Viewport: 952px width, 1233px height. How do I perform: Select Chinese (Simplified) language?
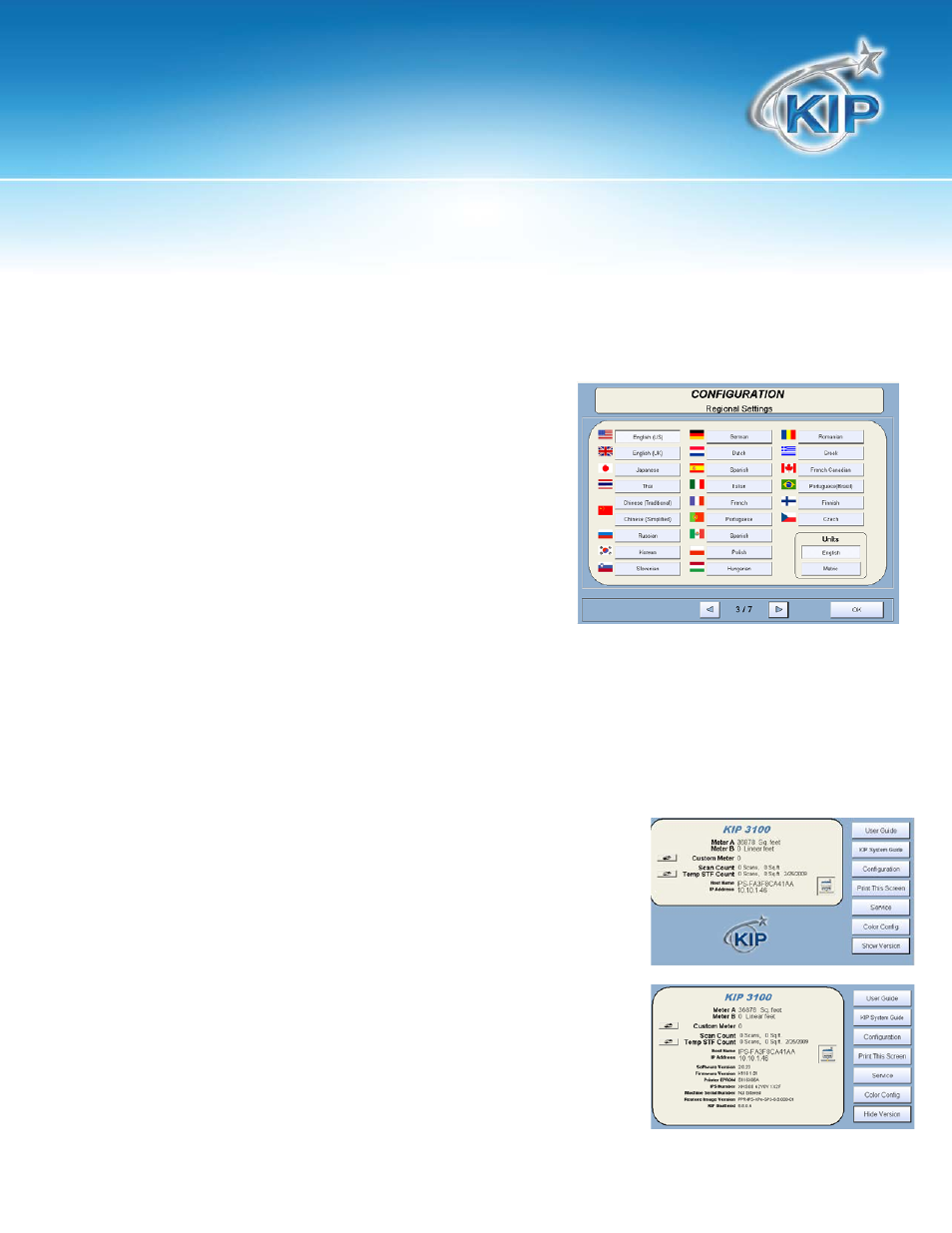click(x=648, y=519)
